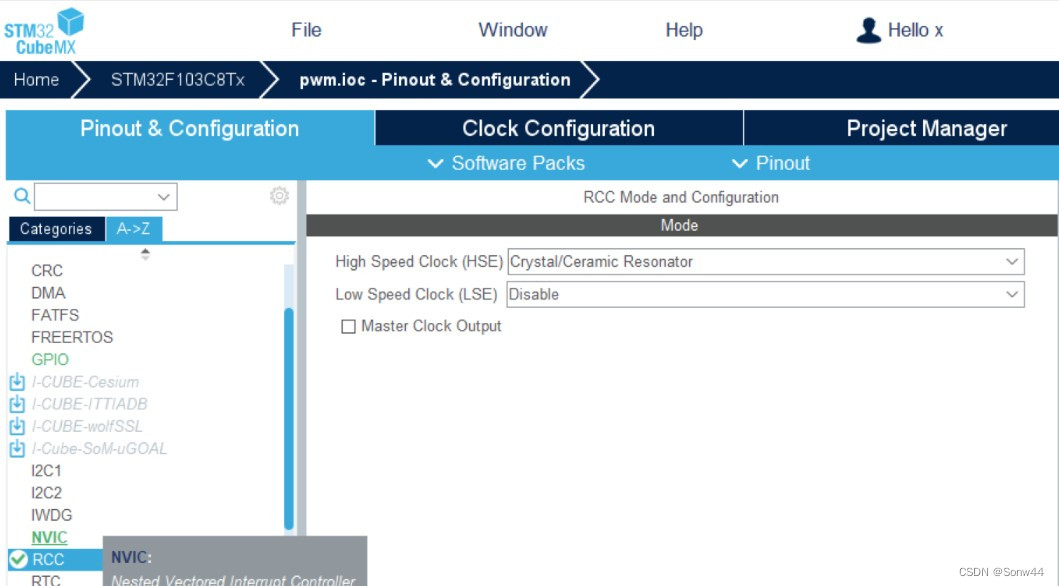The image size is (1059, 586).
Task: Click the download icon beside I-Cube-SoM-uGOAL
Action: click(17, 449)
